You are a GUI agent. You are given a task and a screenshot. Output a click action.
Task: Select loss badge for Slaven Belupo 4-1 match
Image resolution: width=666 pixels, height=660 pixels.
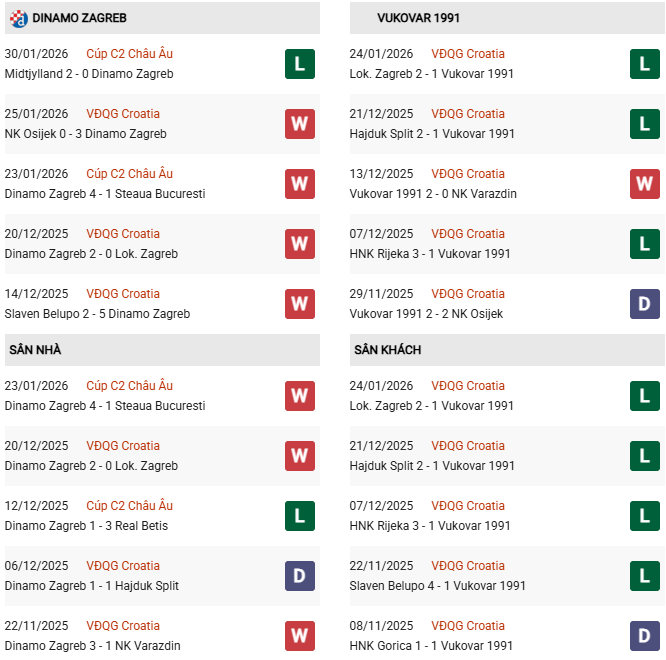pyautogui.click(x=645, y=576)
